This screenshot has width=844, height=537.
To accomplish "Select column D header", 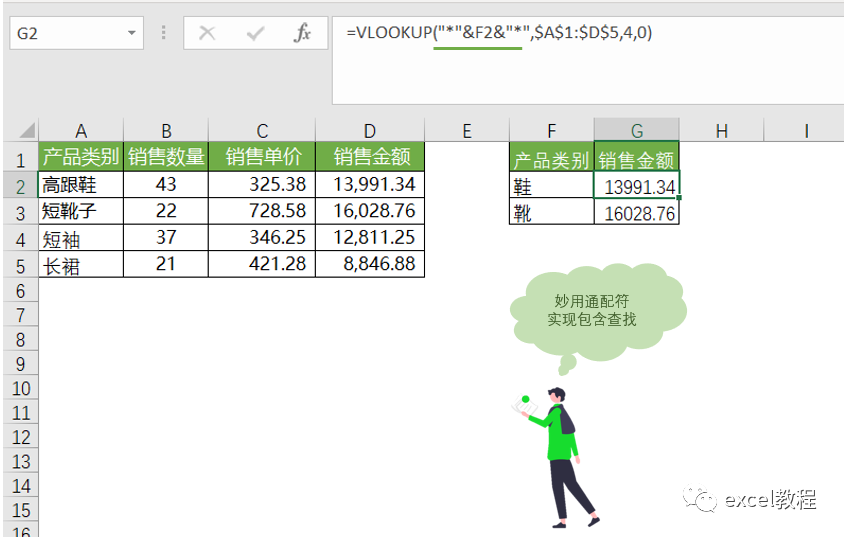I will (x=370, y=130).
